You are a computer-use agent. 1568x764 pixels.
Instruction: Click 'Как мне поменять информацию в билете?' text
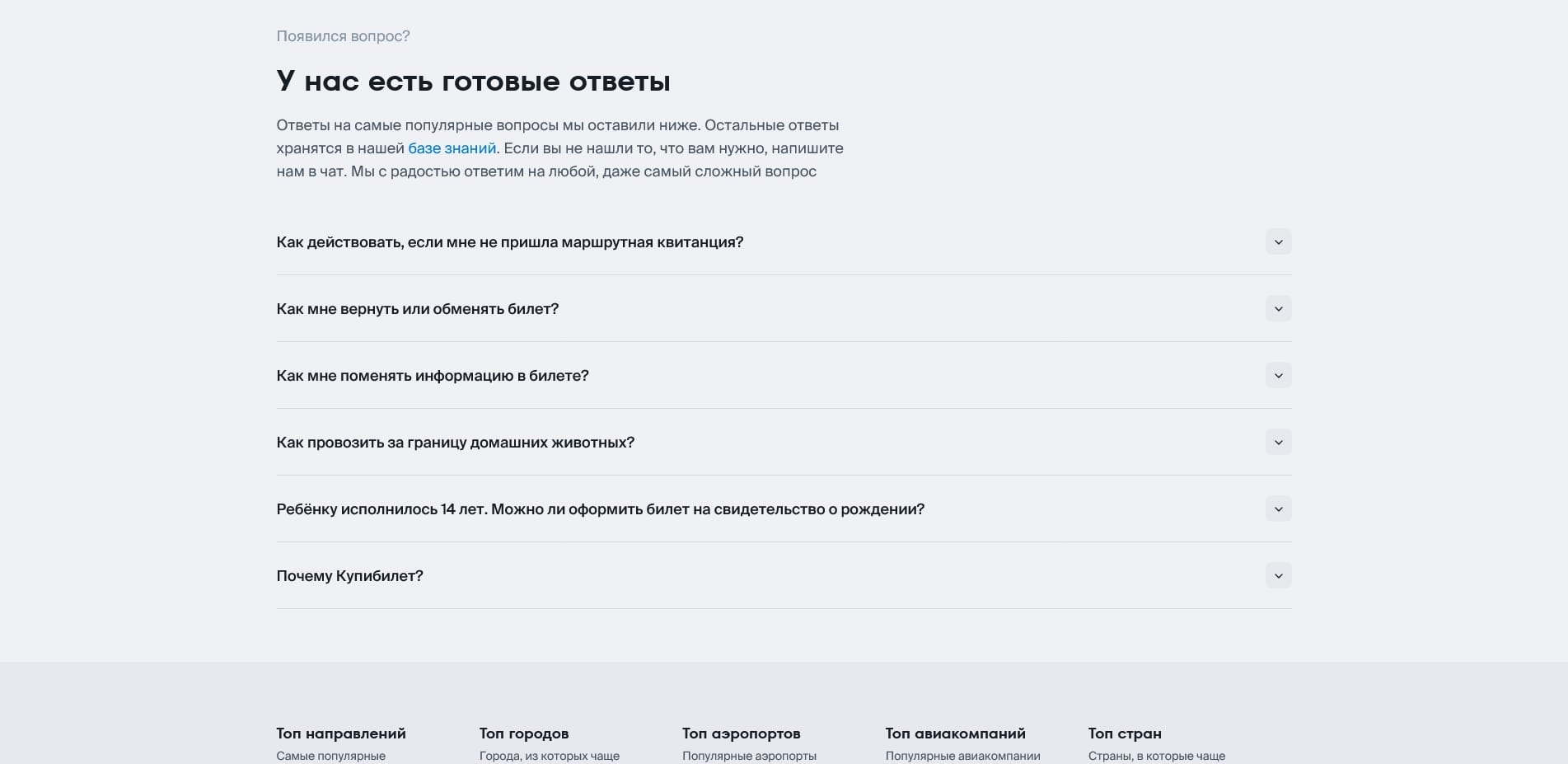click(433, 376)
